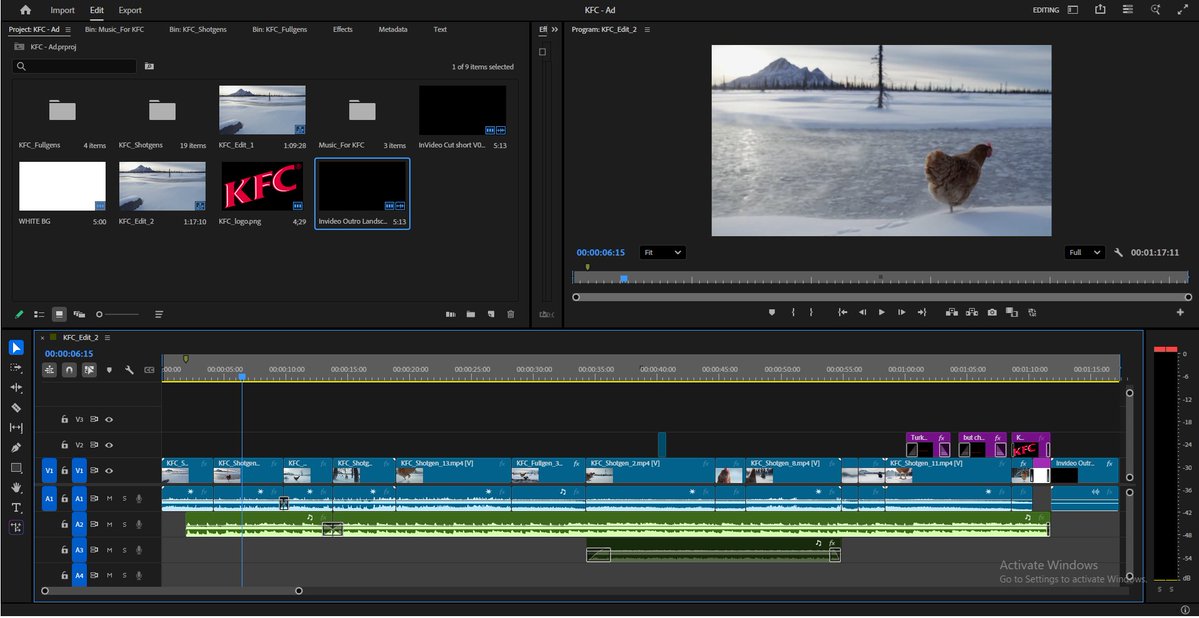
Task: Toggle A3 track targeting button
Action: (80, 550)
